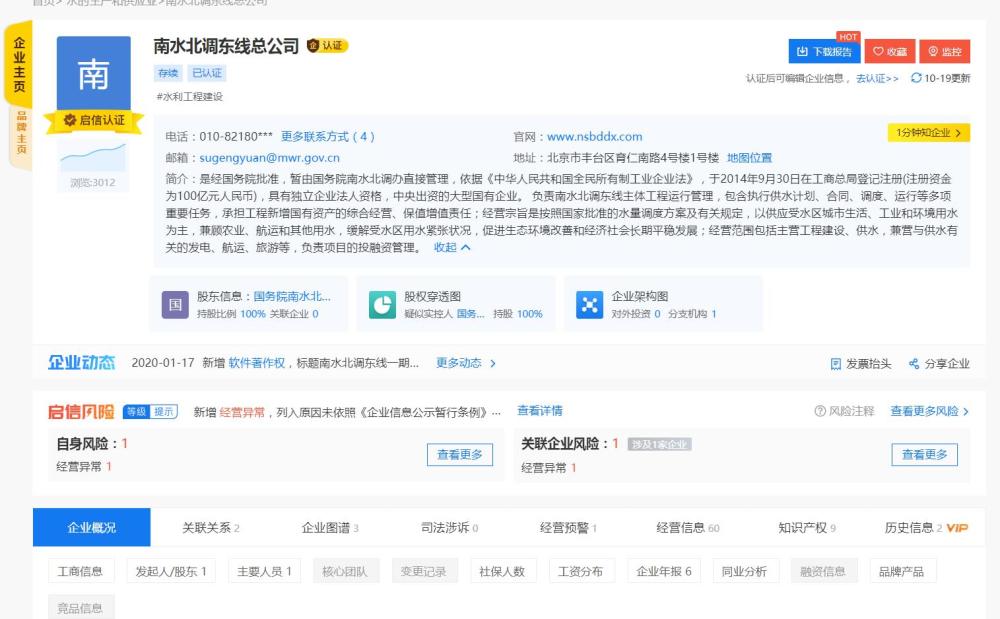Open 更多动态 link

(x=466, y=363)
